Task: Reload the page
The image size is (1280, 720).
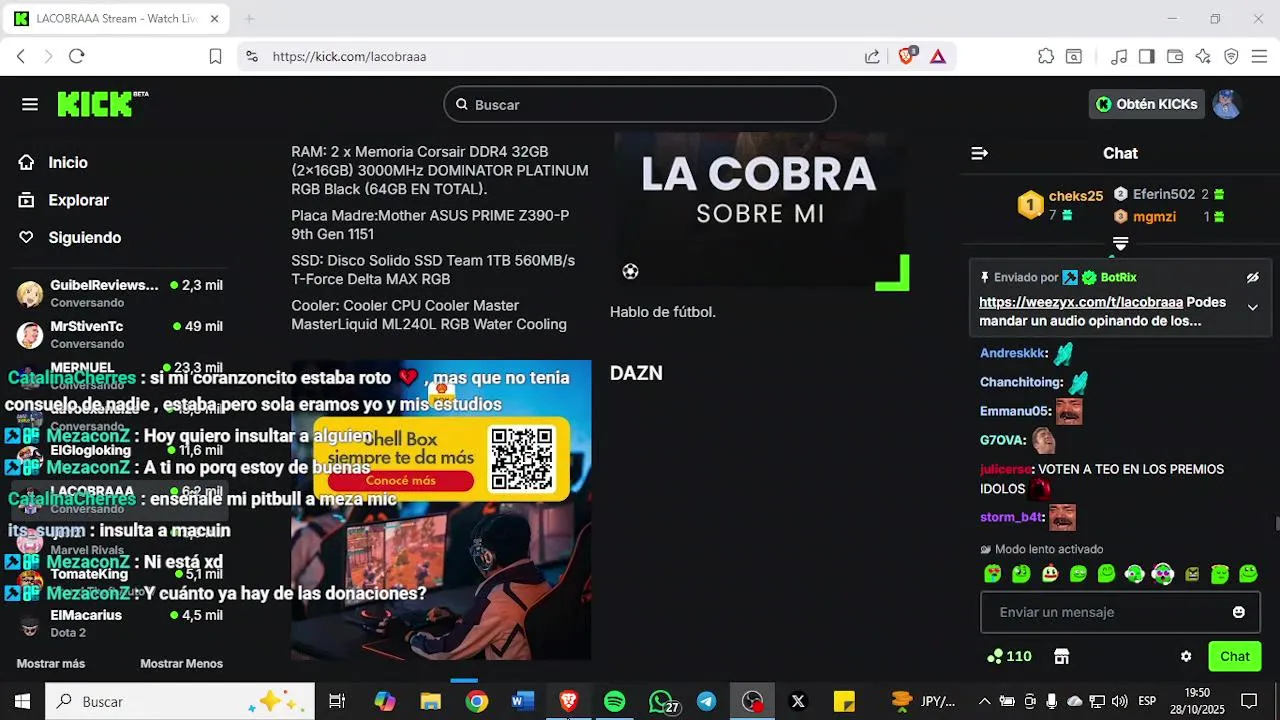Action: pyautogui.click(x=77, y=57)
